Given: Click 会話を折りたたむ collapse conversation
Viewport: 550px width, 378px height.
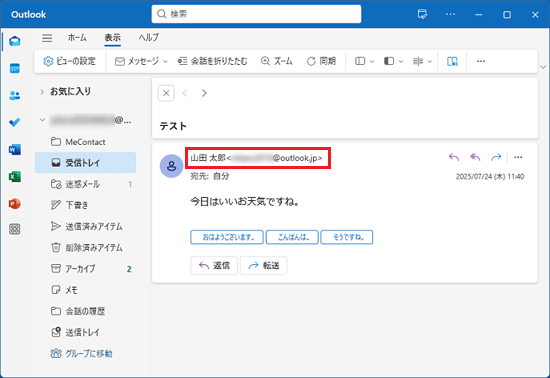Looking at the screenshot, I should [212, 61].
